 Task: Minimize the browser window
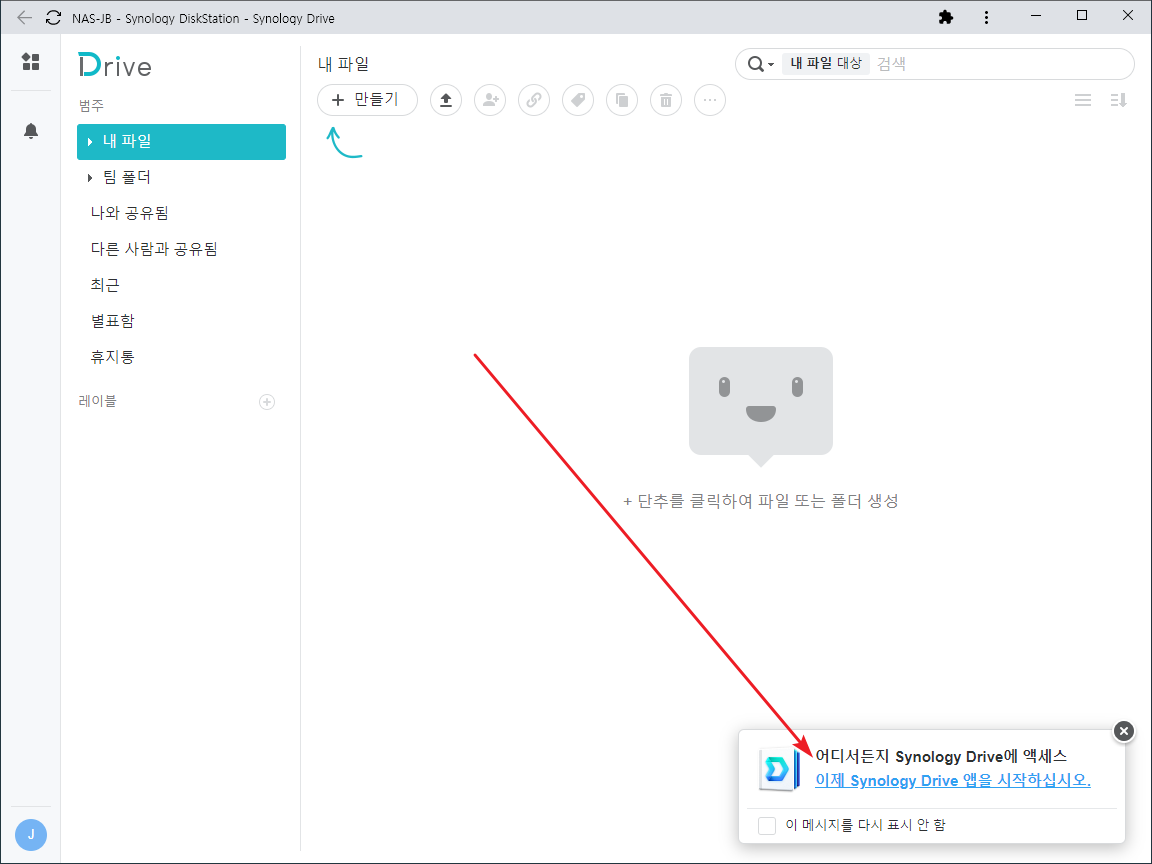pyautogui.click(x=1036, y=16)
